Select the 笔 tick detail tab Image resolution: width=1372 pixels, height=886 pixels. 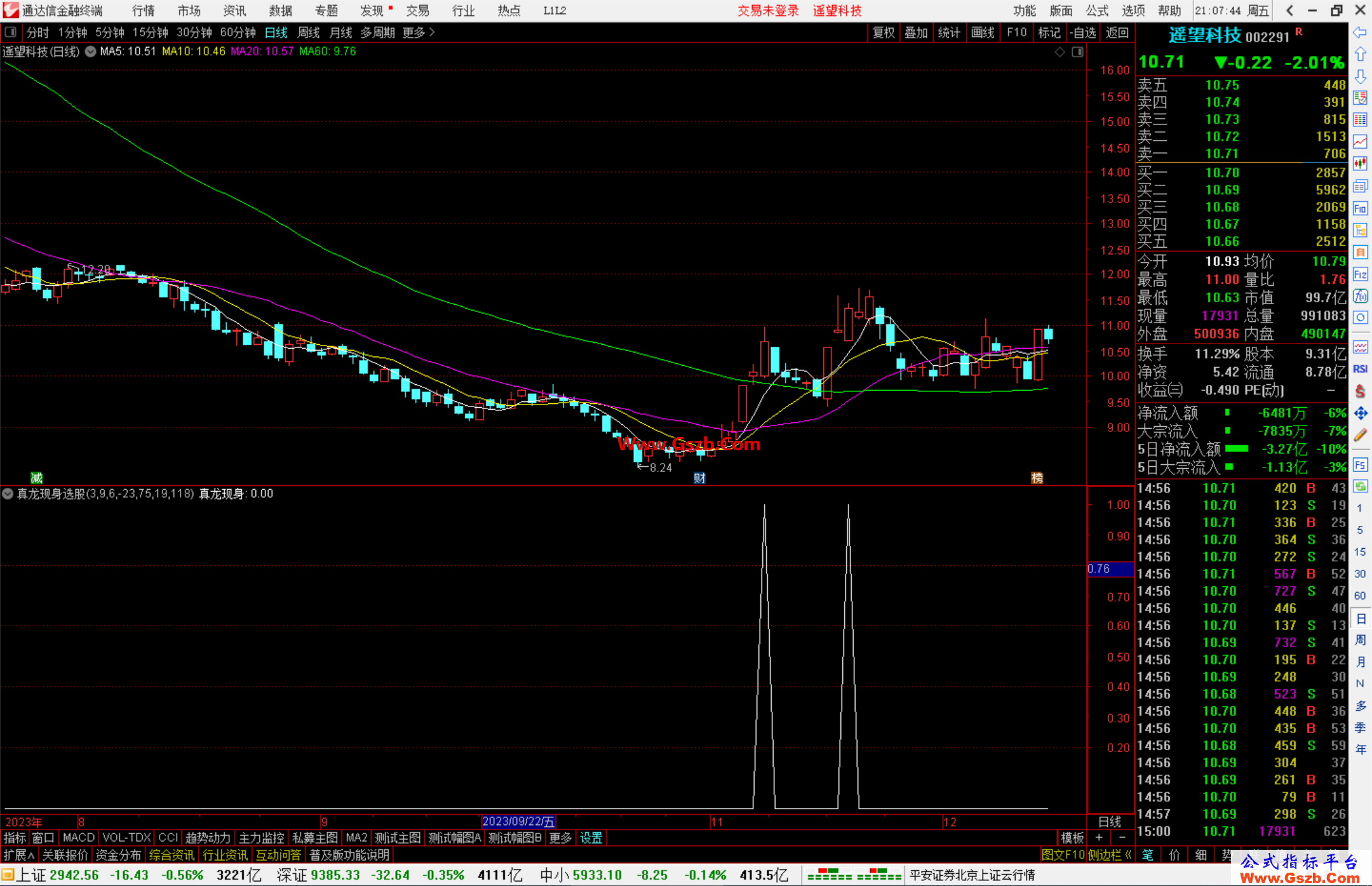(x=1148, y=855)
